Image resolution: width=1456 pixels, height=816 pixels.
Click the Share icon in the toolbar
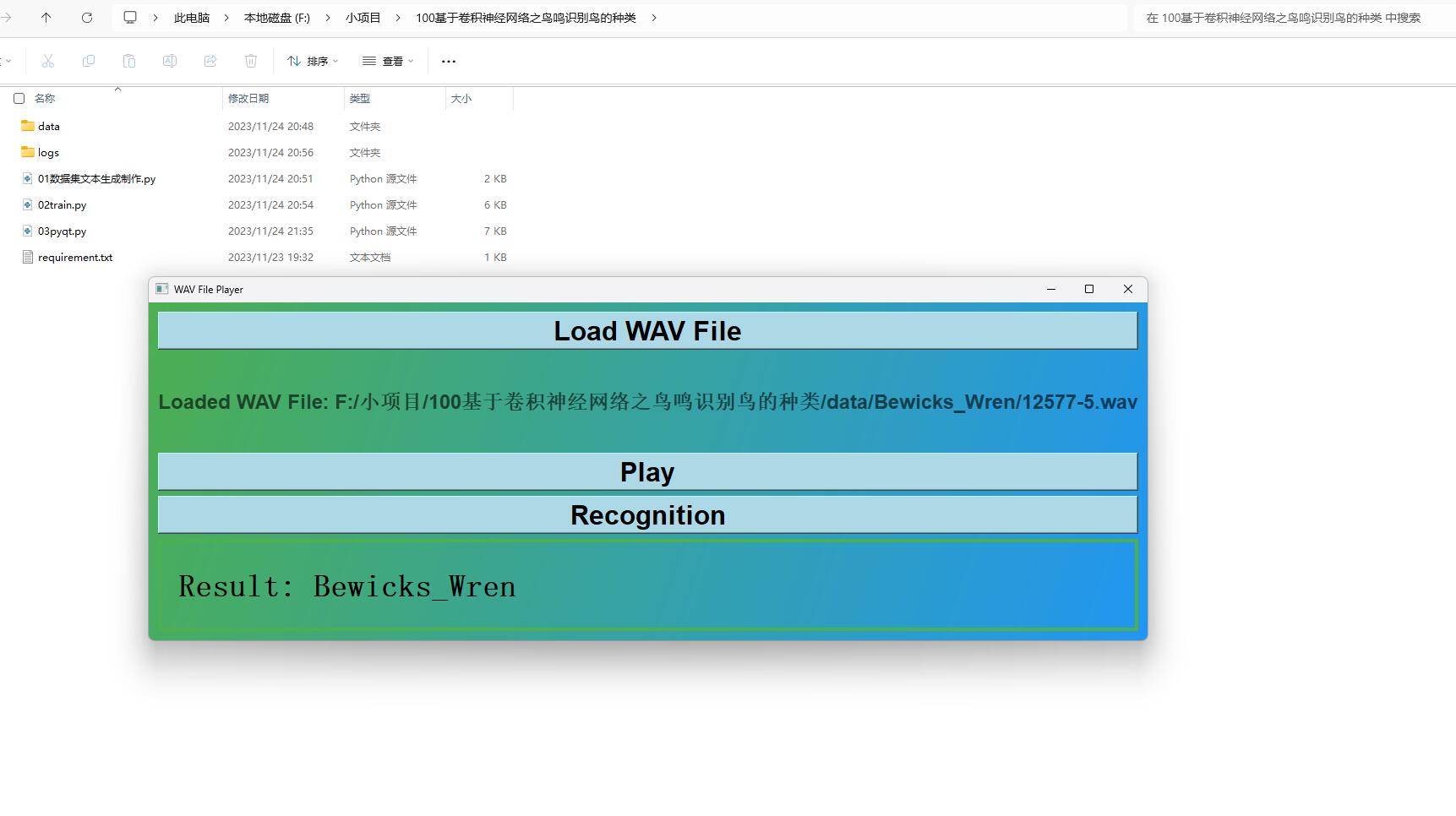coord(210,61)
